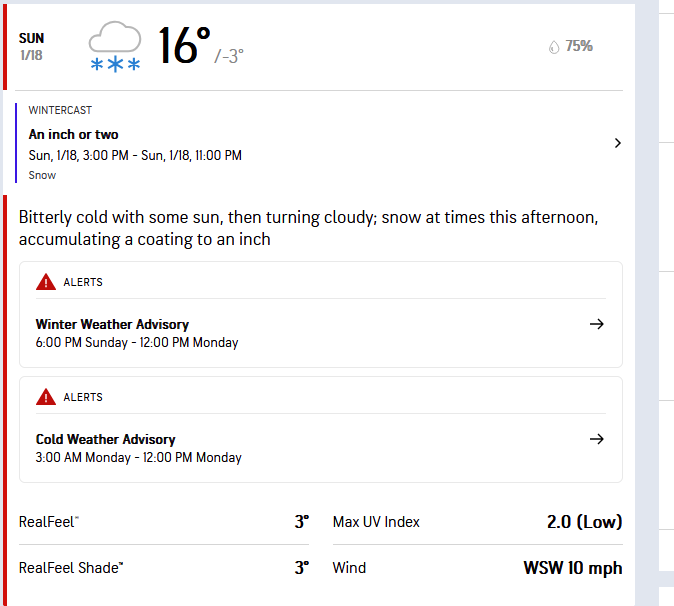Image resolution: width=674 pixels, height=606 pixels.
Task: Click the WSW 10 mph wind value
Action: coord(572,568)
